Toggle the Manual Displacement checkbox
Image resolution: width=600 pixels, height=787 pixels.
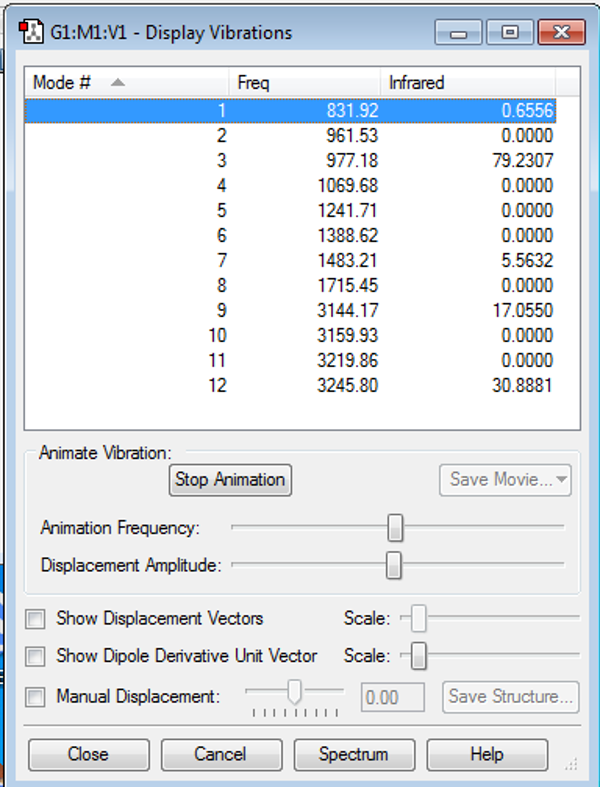pyautogui.click(x=36, y=697)
